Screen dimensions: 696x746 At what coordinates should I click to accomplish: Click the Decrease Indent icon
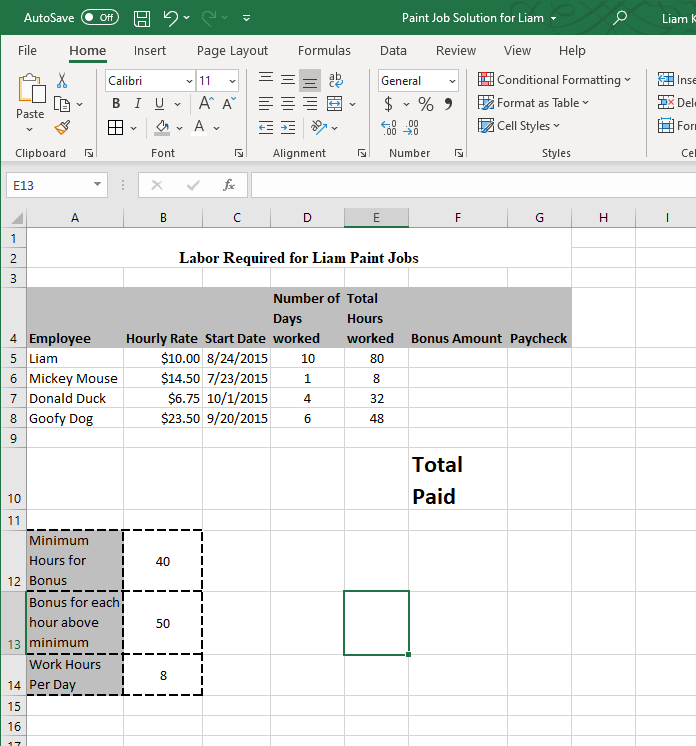tap(266, 128)
